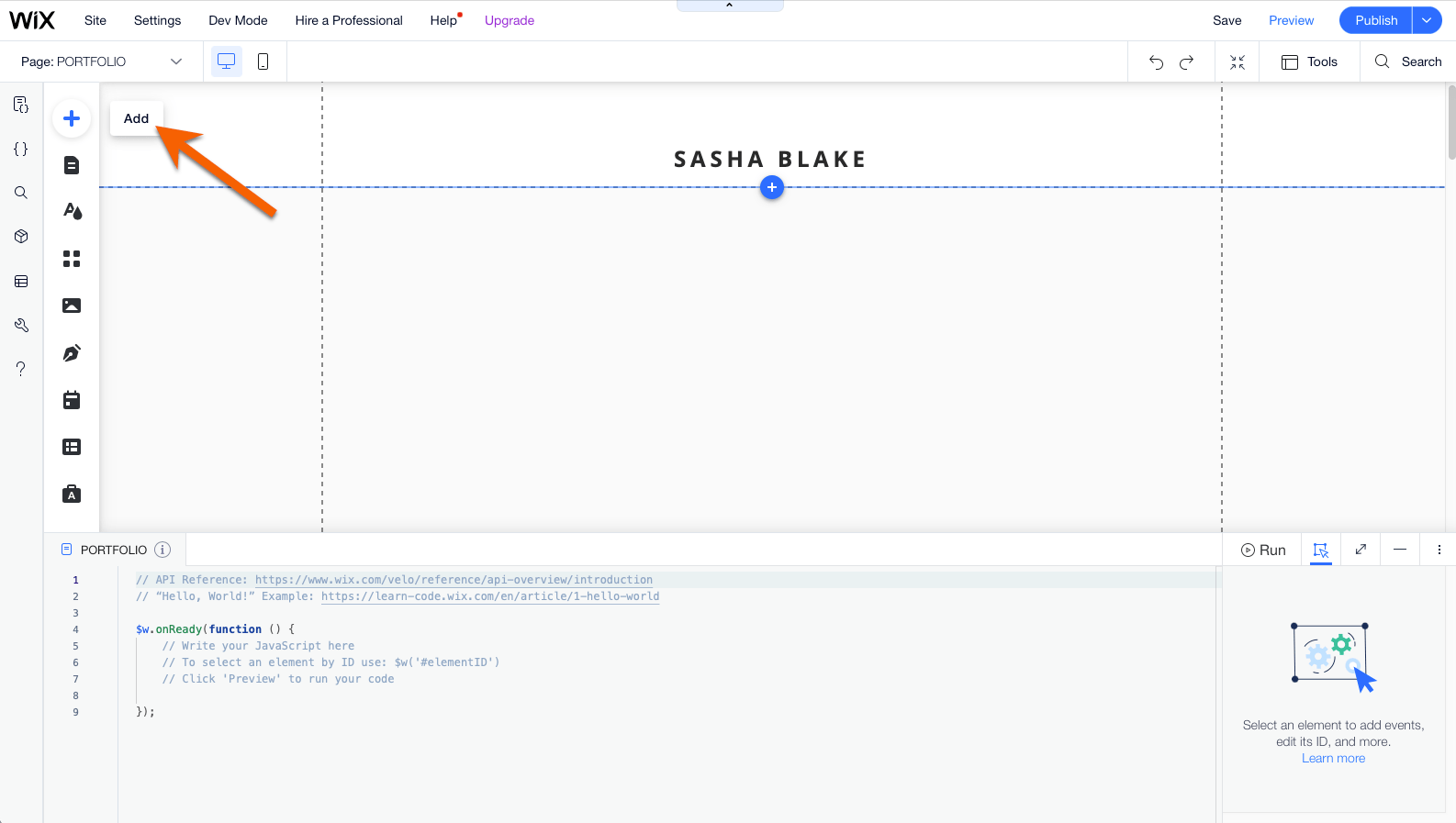Screen dimensions: 1456x823
Task: Switch to desktop editor view
Action: [227, 61]
